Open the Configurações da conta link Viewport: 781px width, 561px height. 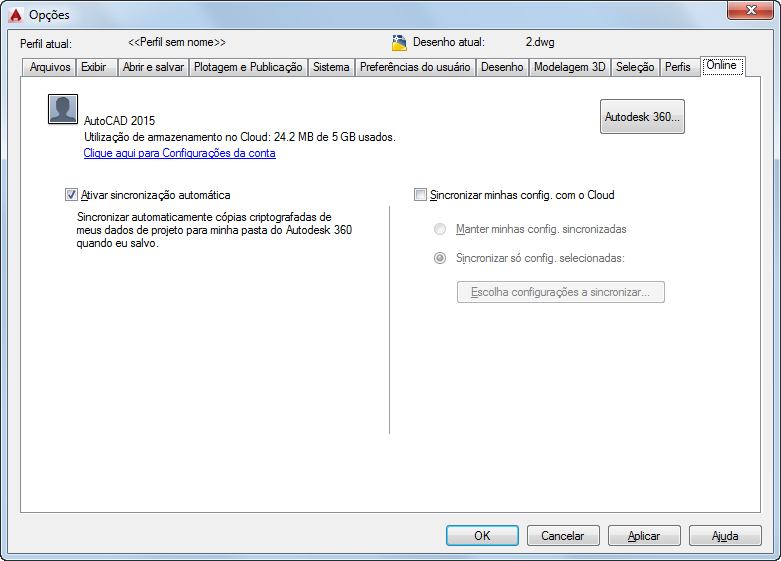coord(179,153)
